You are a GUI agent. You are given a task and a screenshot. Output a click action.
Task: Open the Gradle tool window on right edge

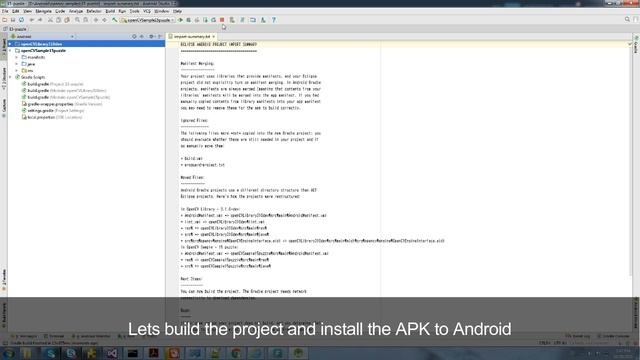pyautogui.click(x=636, y=44)
